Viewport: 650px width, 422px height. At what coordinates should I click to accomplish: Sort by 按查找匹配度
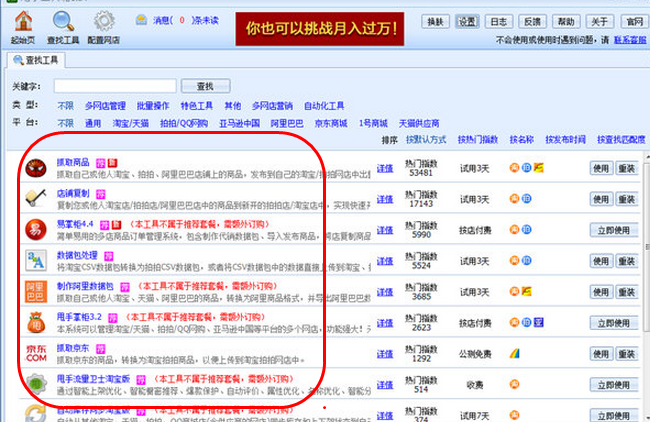click(621, 140)
